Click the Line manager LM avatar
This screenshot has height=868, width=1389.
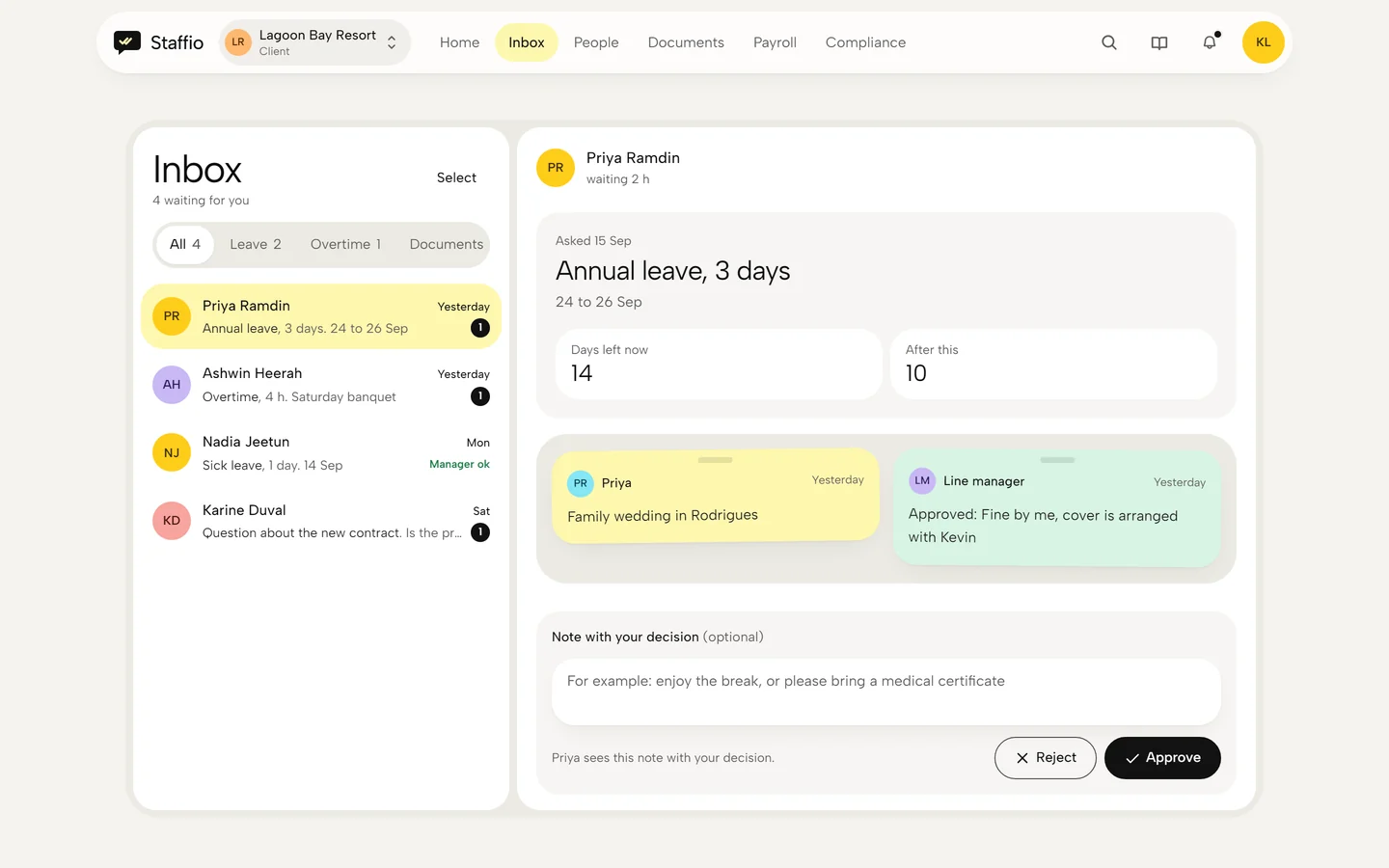[922, 481]
